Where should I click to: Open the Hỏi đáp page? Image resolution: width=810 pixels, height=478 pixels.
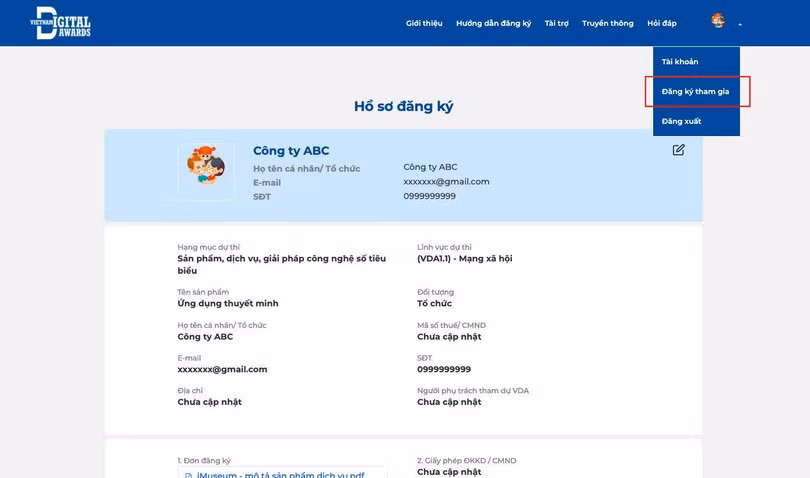(661, 23)
